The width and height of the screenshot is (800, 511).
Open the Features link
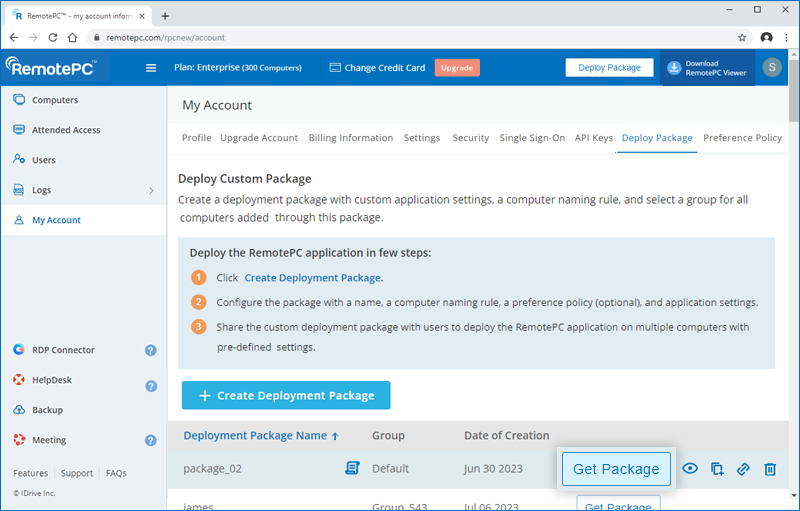[x=31, y=473]
